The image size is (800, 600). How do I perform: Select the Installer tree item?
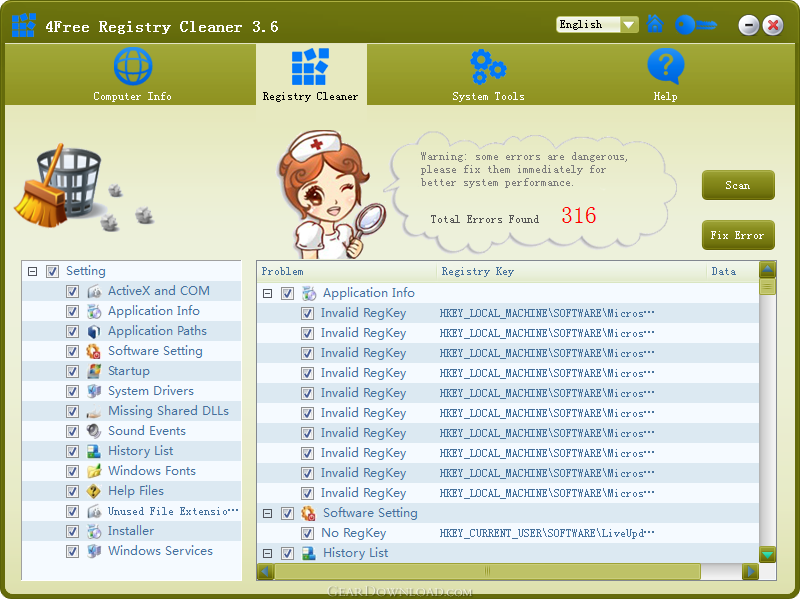131,531
